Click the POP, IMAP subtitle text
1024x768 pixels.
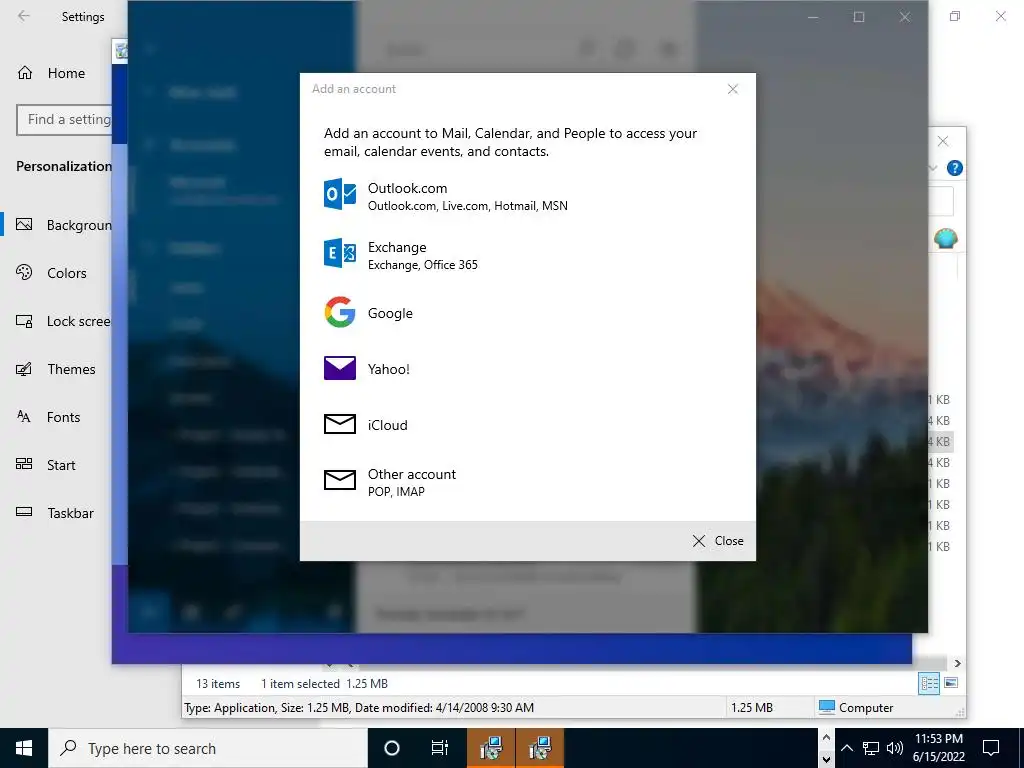[x=396, y=492]
